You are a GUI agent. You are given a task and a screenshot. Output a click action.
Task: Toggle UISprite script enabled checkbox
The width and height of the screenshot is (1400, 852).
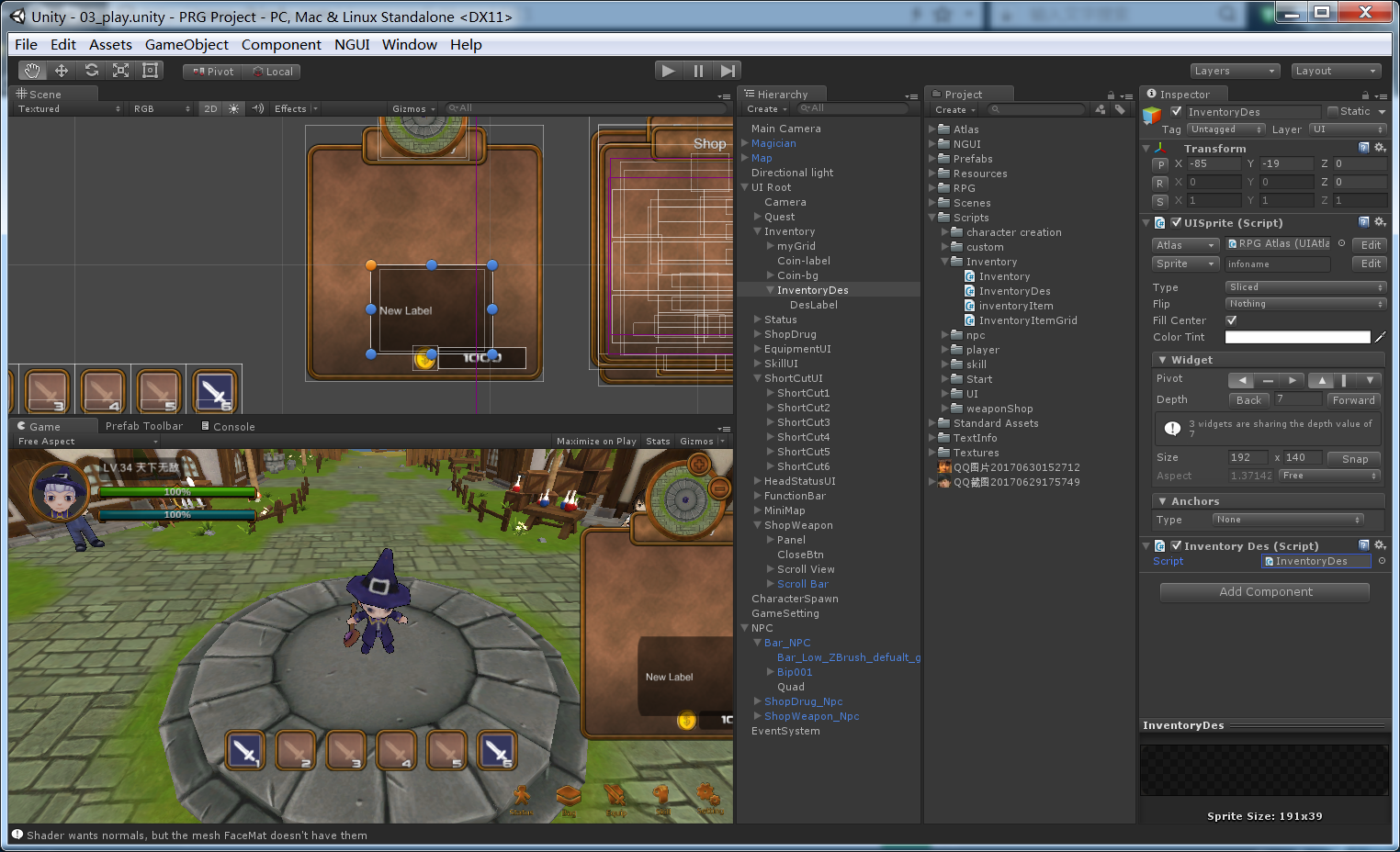coord(1176,222)
